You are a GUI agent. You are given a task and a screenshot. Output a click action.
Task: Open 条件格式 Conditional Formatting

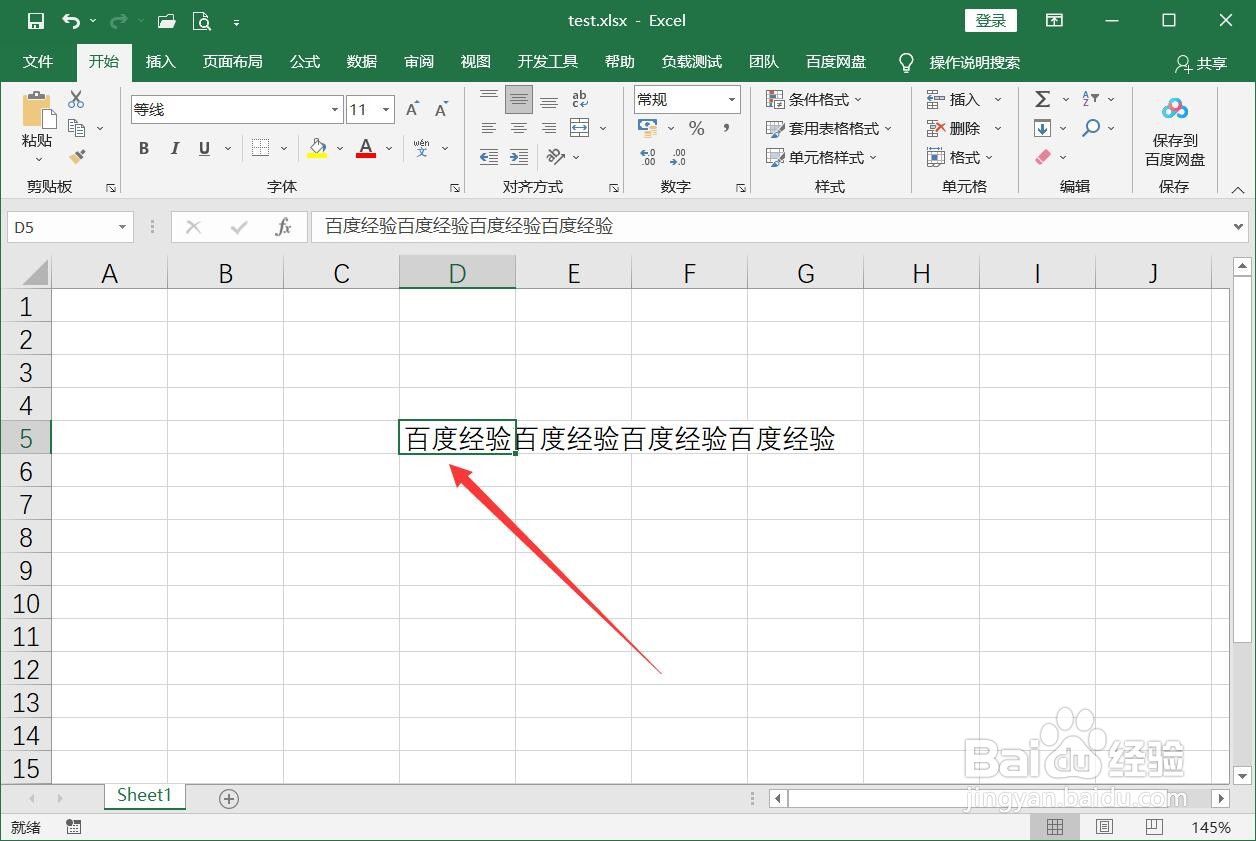coord(814,99)
